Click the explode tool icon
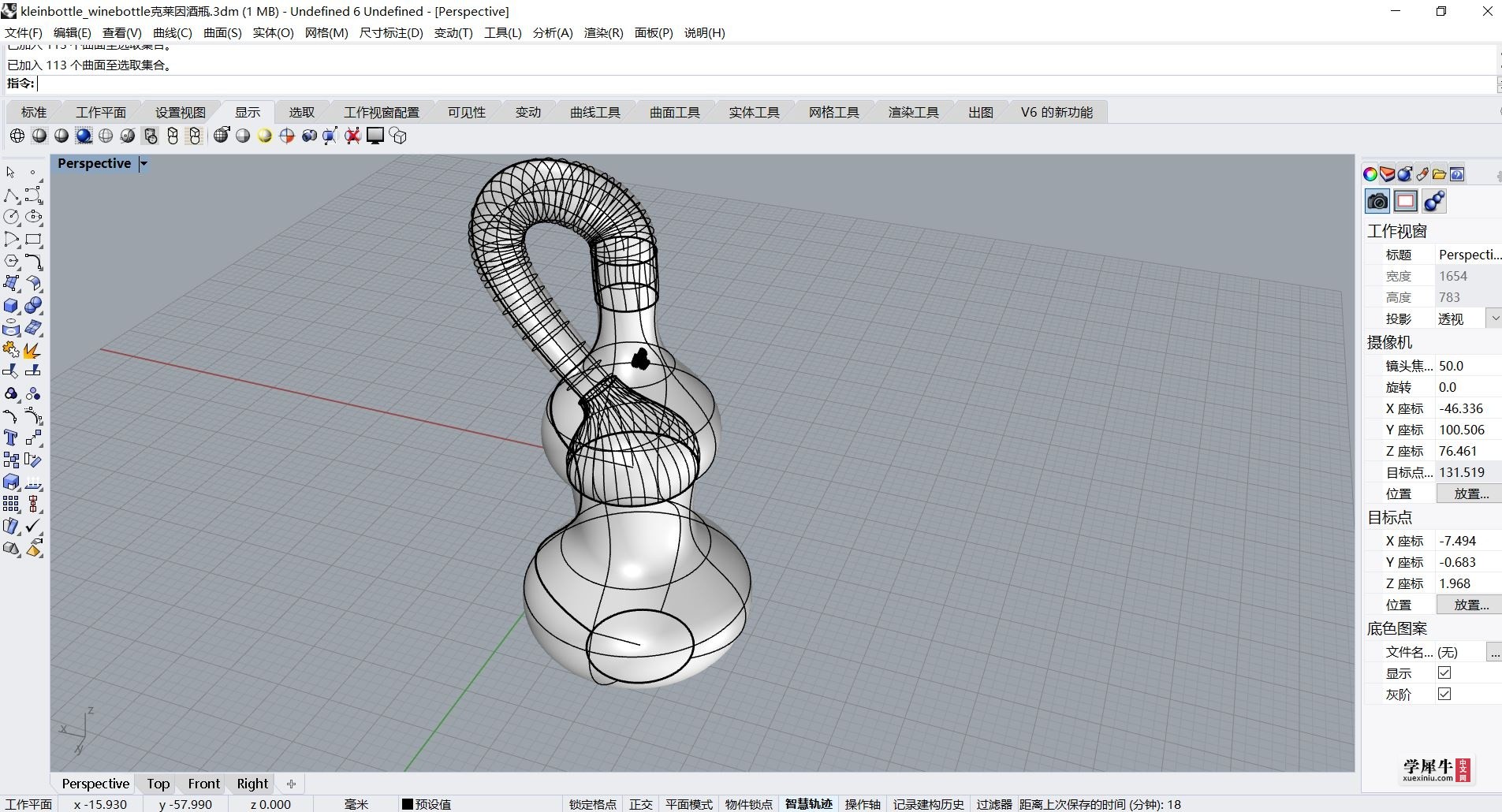Viewport: 1502px width, 812px height. click(33, 349)
